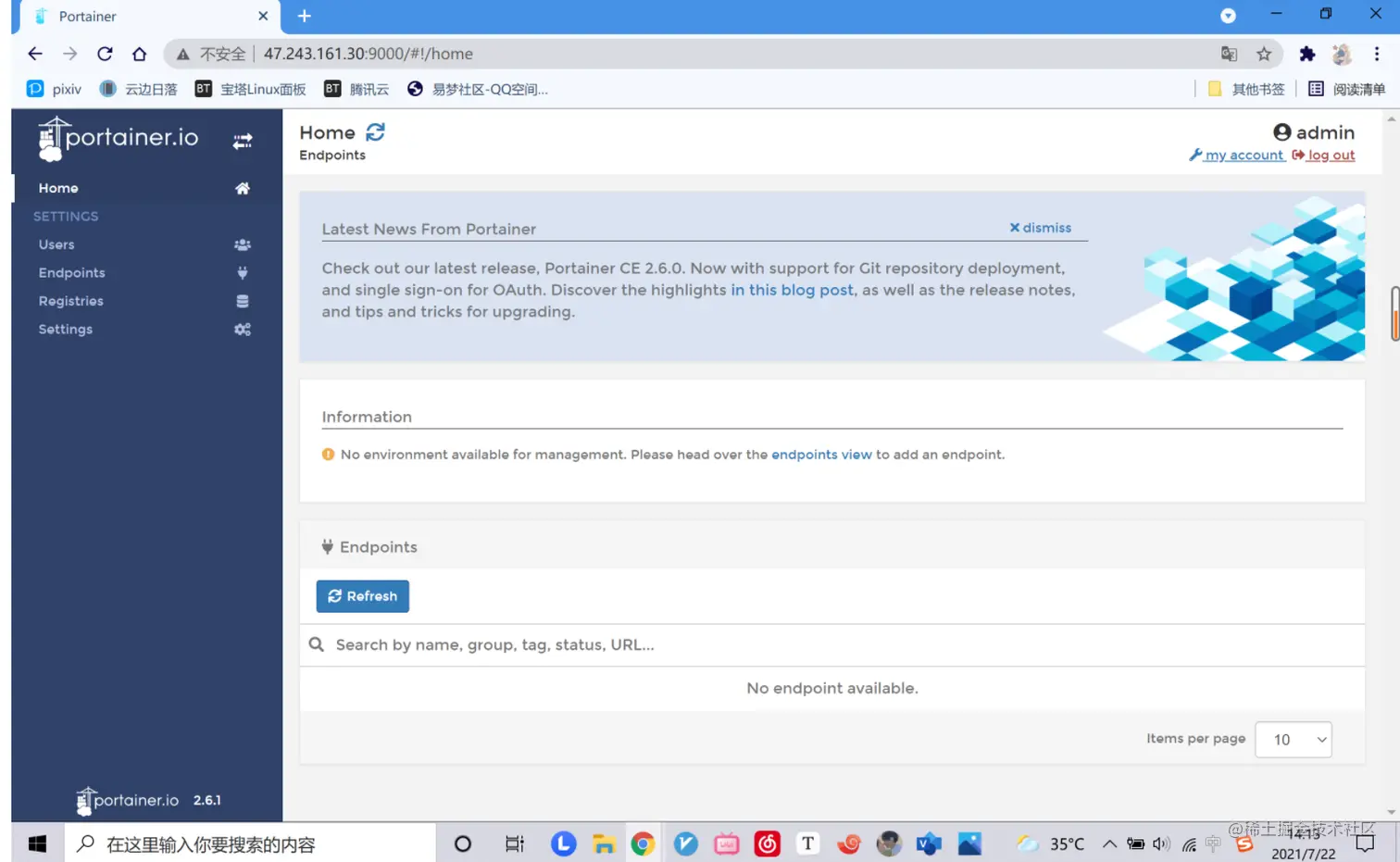
Task: Click the Portainer tab
Action: tap(148, 17)
